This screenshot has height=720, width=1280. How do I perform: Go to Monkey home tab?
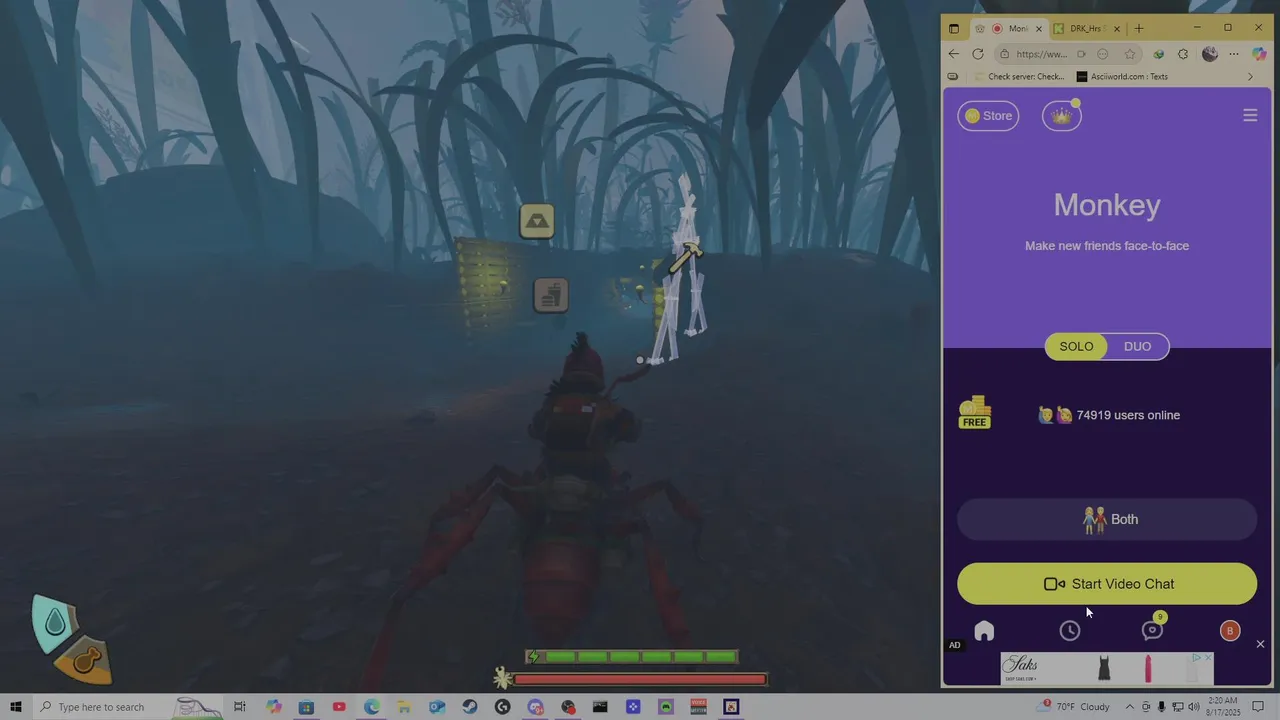pos(985,630)
